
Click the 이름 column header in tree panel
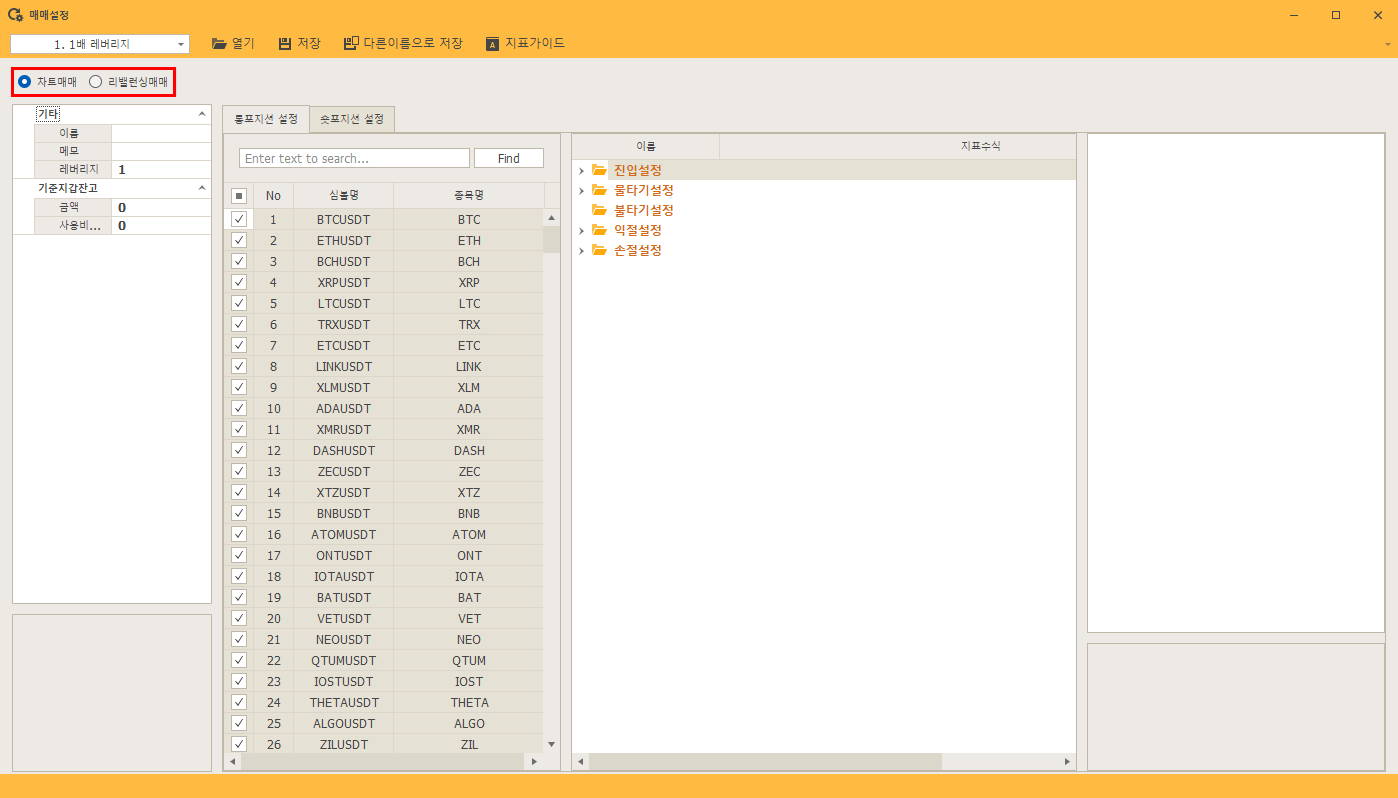pyautogui.click(x=646, y=146)
